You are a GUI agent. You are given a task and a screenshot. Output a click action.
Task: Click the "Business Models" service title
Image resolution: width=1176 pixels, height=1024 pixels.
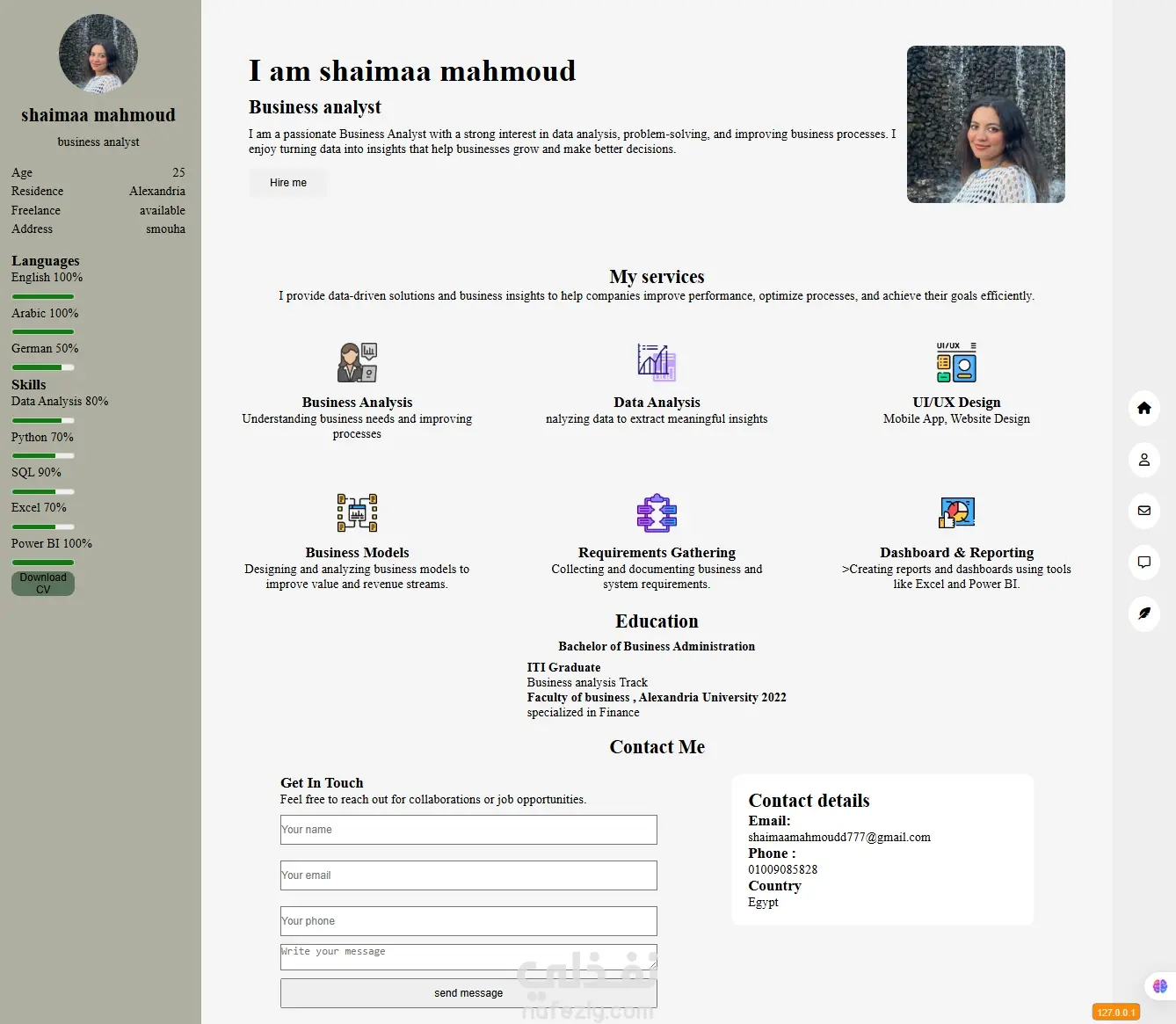click(357, 553)
